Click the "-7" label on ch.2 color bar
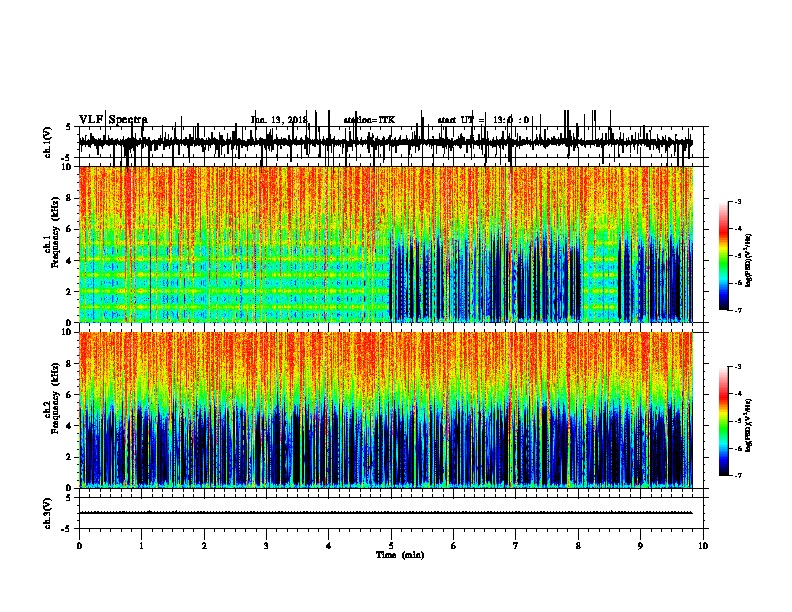Image resolution: width=792 pixels, height=612 pixels. click(738, 475)
